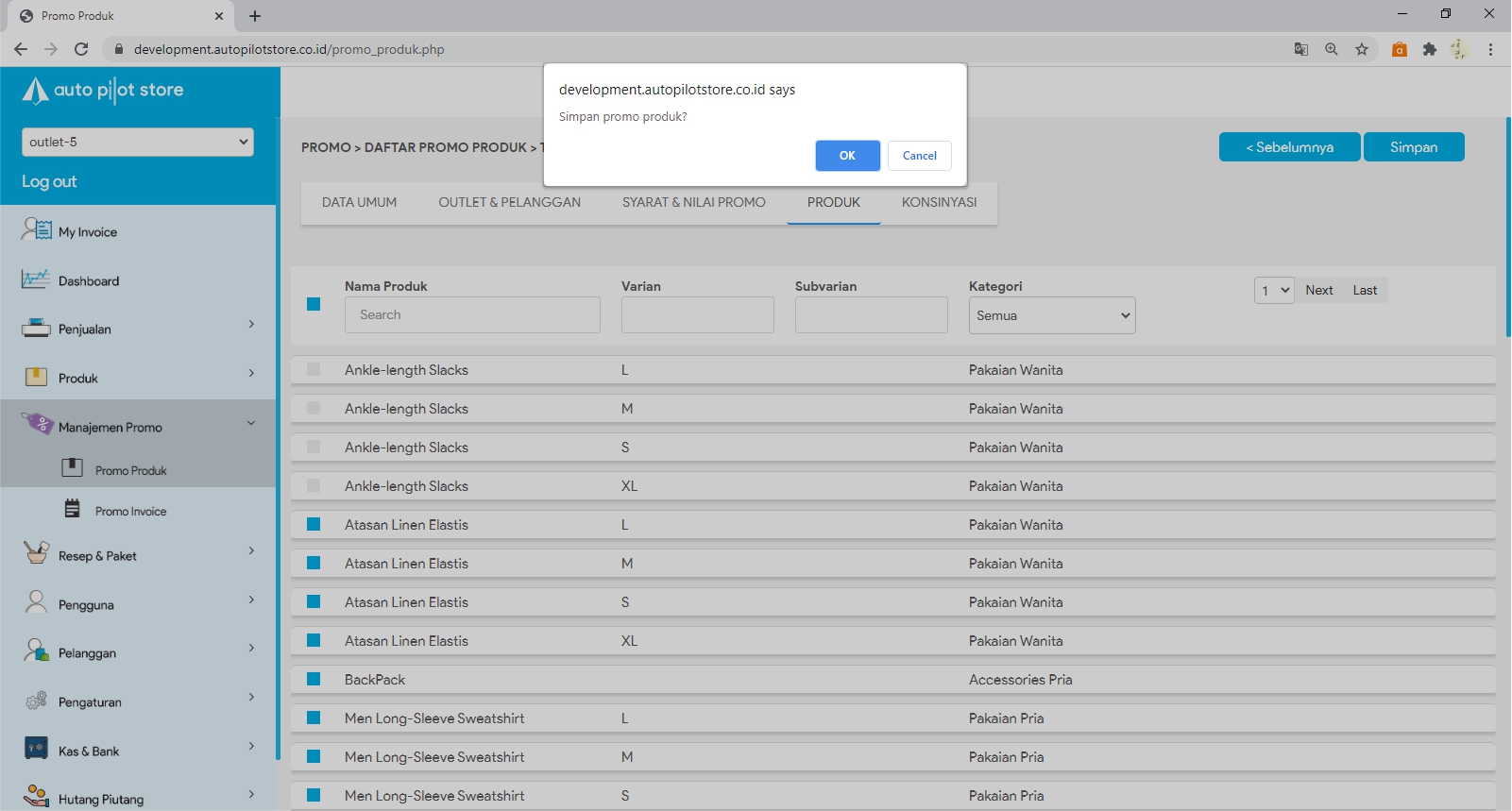Collapse the Manajemen Promo menu chevron

[251, 424]
